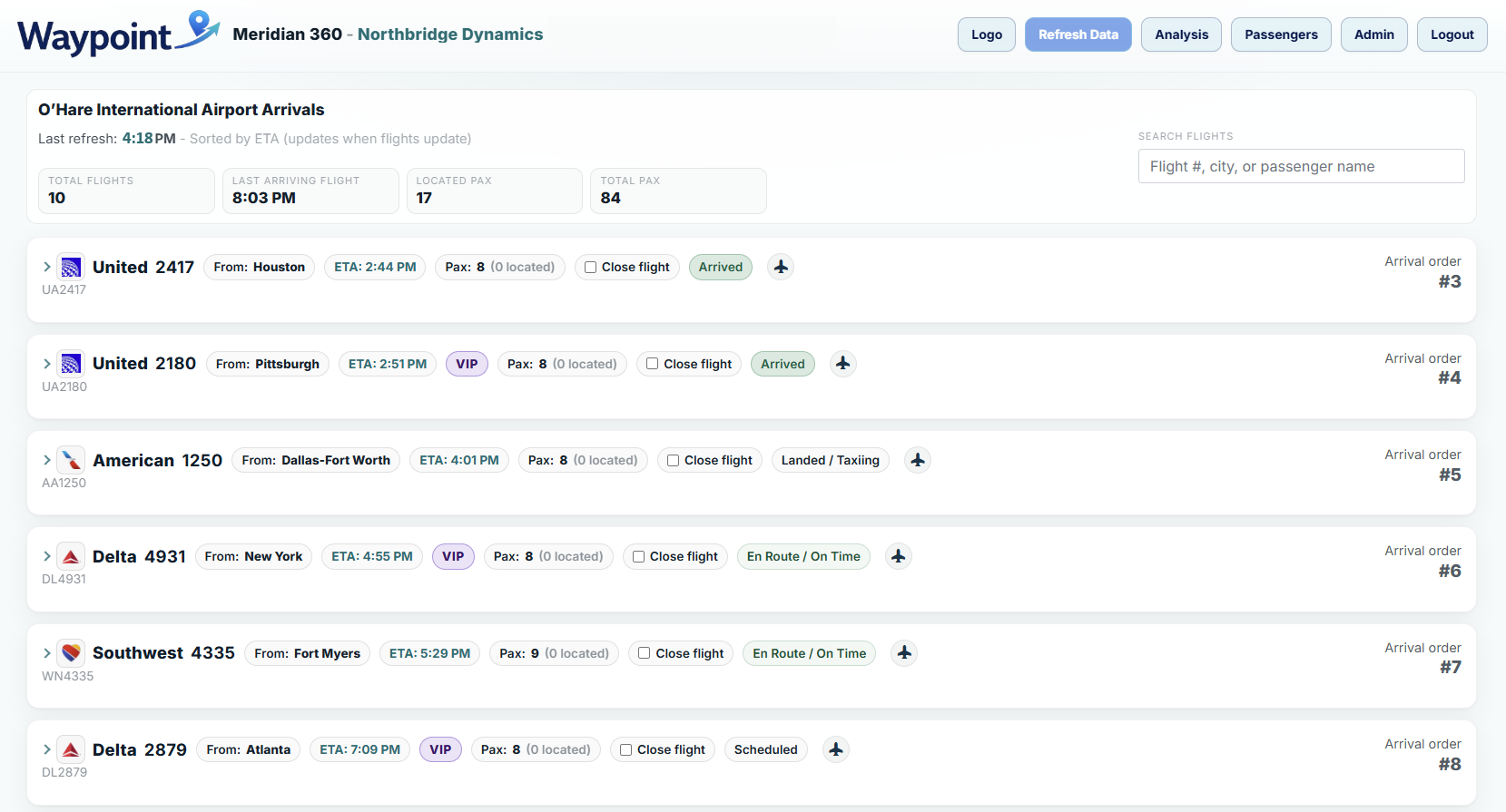1506x812 pixels.
Task: Click the plane icon beside Landed / Taxiing
Action: [x=918, y=460]
